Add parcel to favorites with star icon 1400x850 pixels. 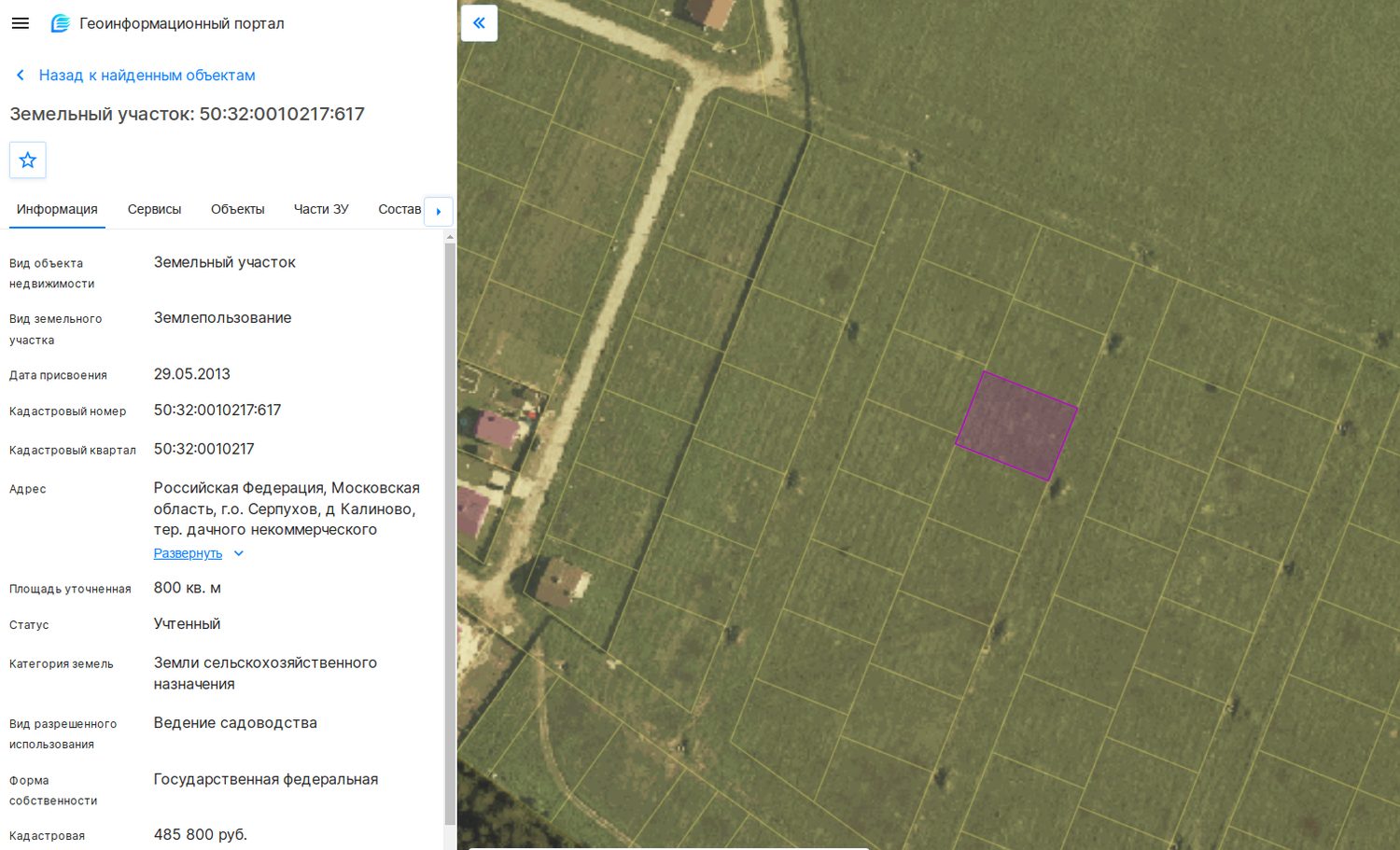click(x=28, y=160)
